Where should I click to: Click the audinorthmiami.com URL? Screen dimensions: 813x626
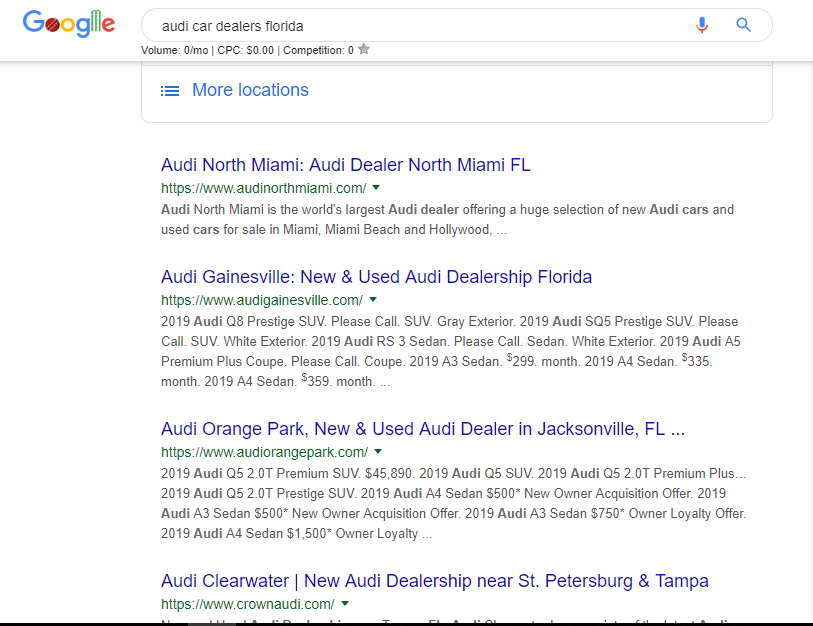point(264,188)
